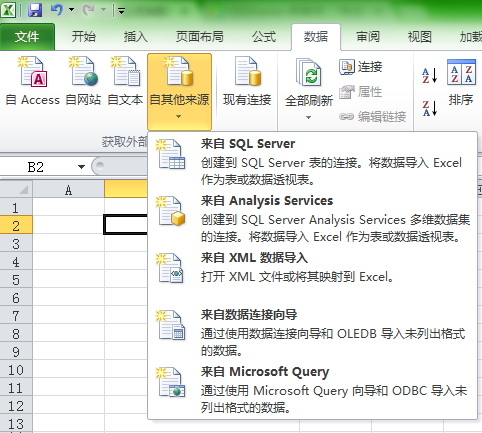The height and width of the screenshot is (433, 482).
Task: Click the Analysis Services cube icon
Action: [x=171, y=211]
